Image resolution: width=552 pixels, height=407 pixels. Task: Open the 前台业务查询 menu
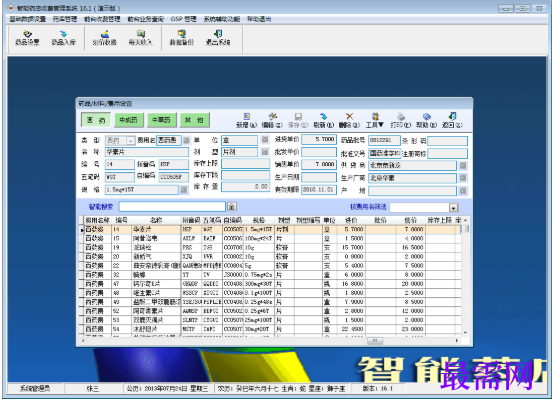(145, 19)
